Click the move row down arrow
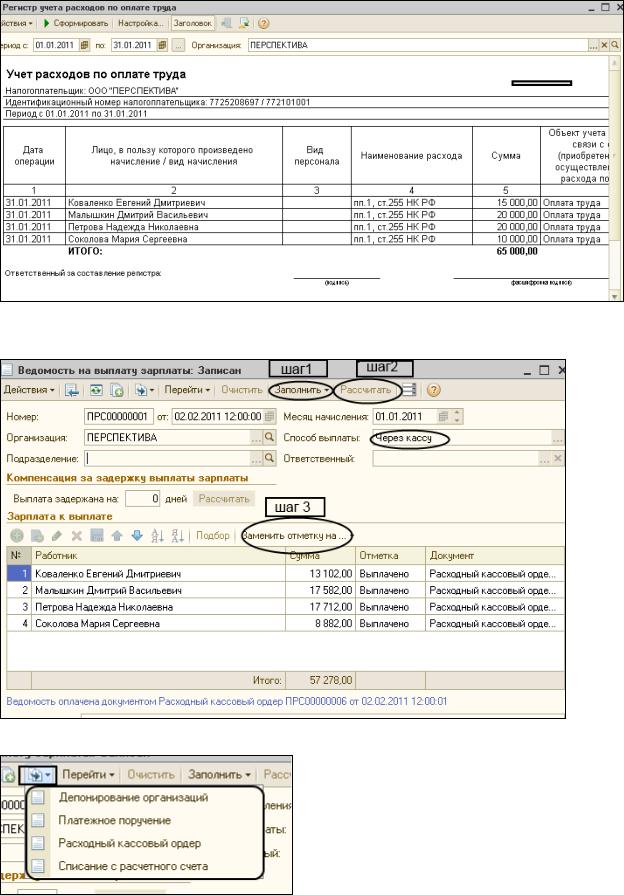 [x=137, y=535]
